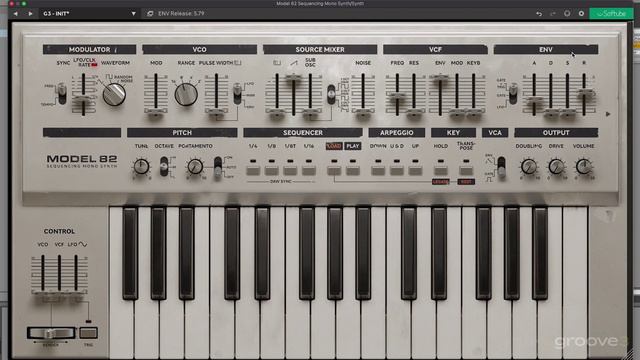Click the VCF MOD slider
This screenshot has height=360, width=640.
tap(457, 112)
